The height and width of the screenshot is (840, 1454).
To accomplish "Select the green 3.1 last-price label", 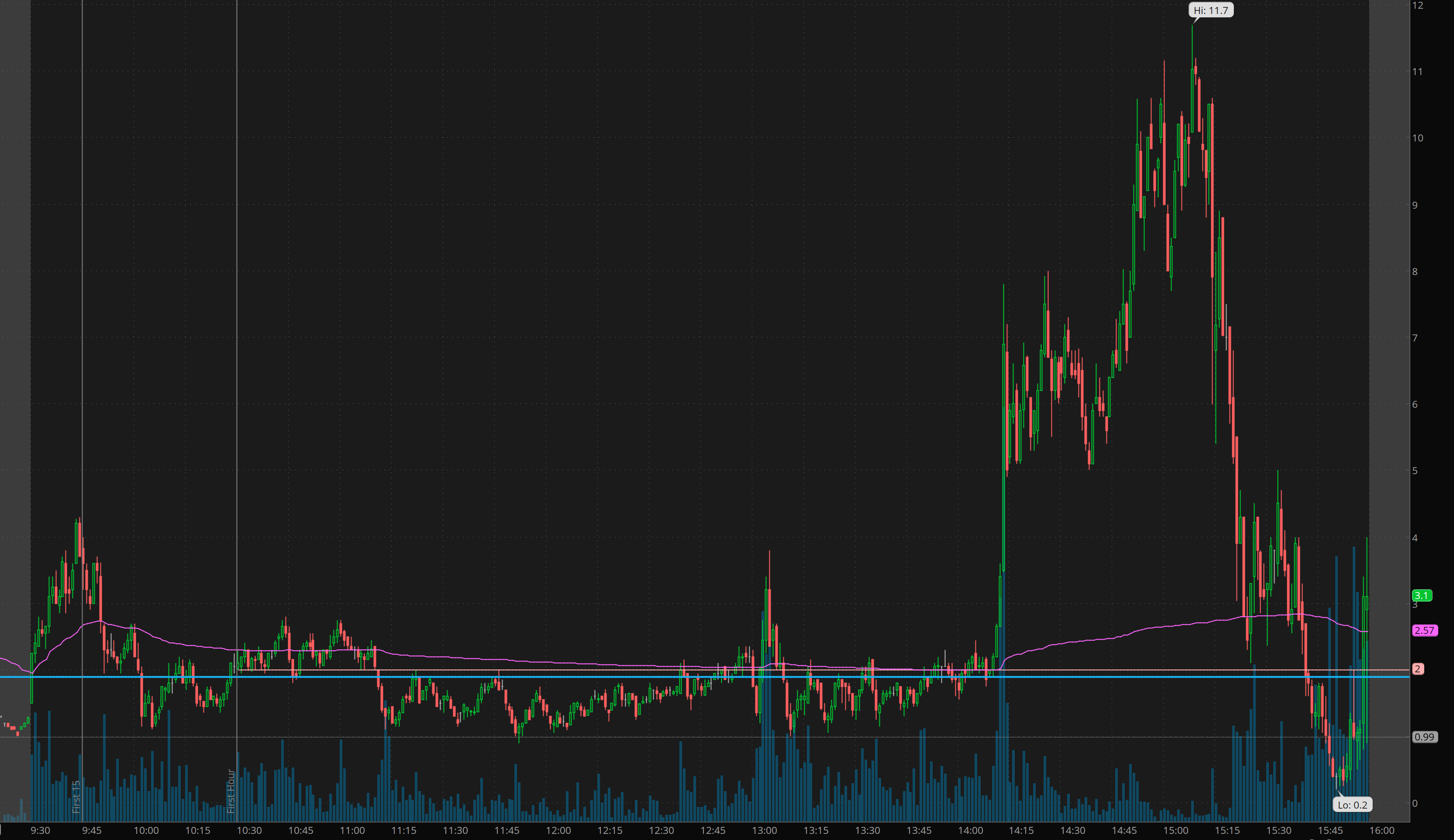I will click(1421, 596).
